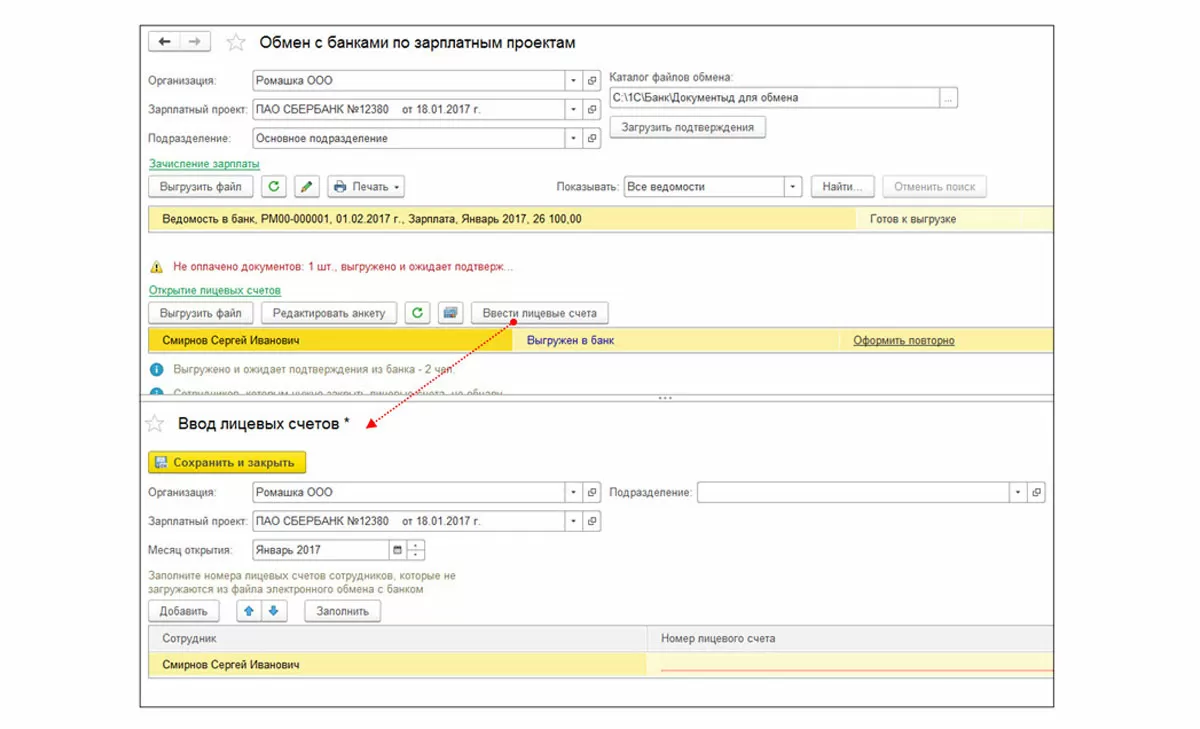Open the Зачисление зарплаты link
1200x729 pixels.
coord(204,164)
